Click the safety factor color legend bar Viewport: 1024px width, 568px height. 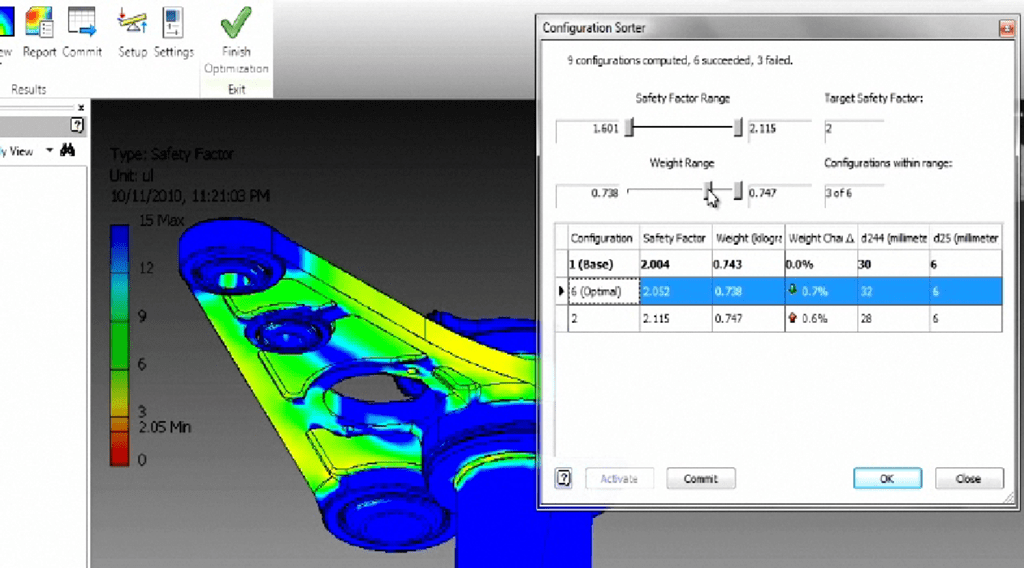coord(120,345)
